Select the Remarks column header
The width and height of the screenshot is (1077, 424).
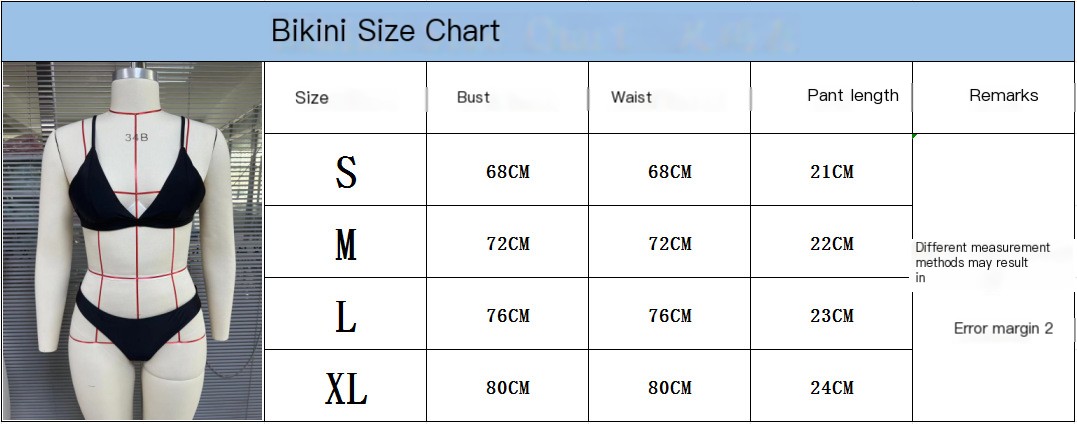[x=1003, y=96]
